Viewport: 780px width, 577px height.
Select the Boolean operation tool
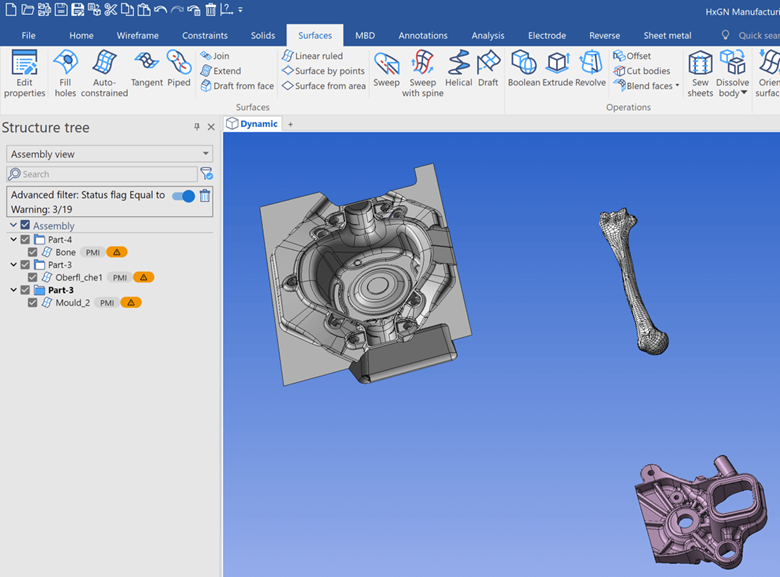[x=524, y=69]
